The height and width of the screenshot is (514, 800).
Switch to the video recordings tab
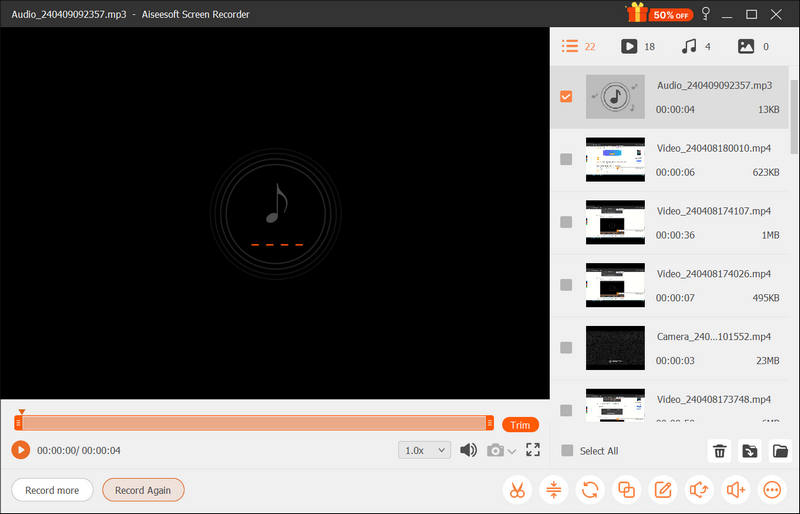coord(629,46)
